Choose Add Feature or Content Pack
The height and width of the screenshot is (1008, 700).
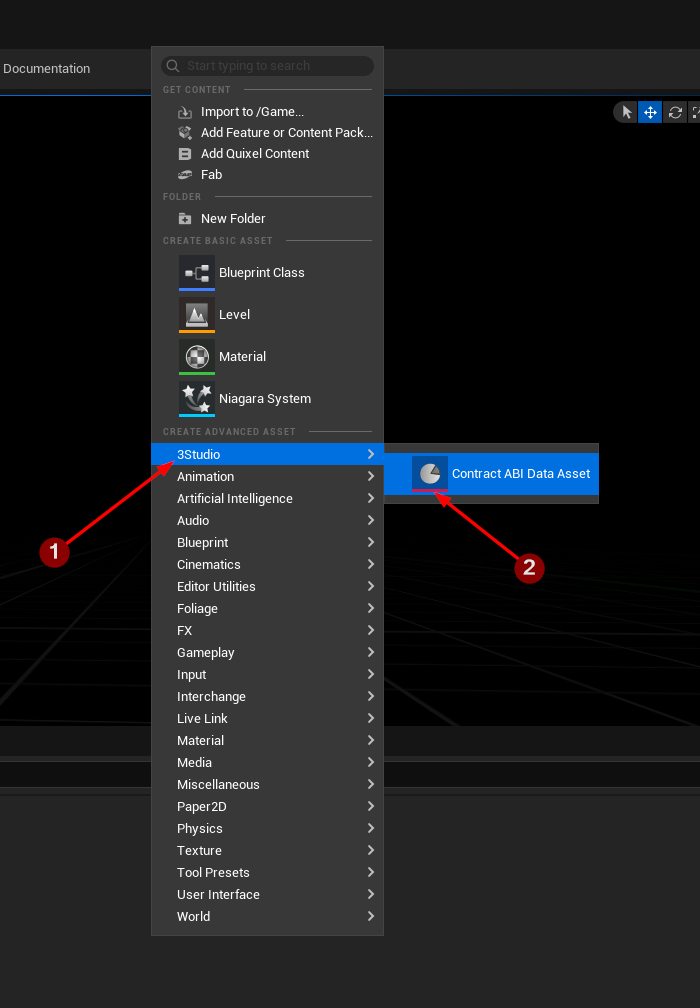click(x=267, y=133)
